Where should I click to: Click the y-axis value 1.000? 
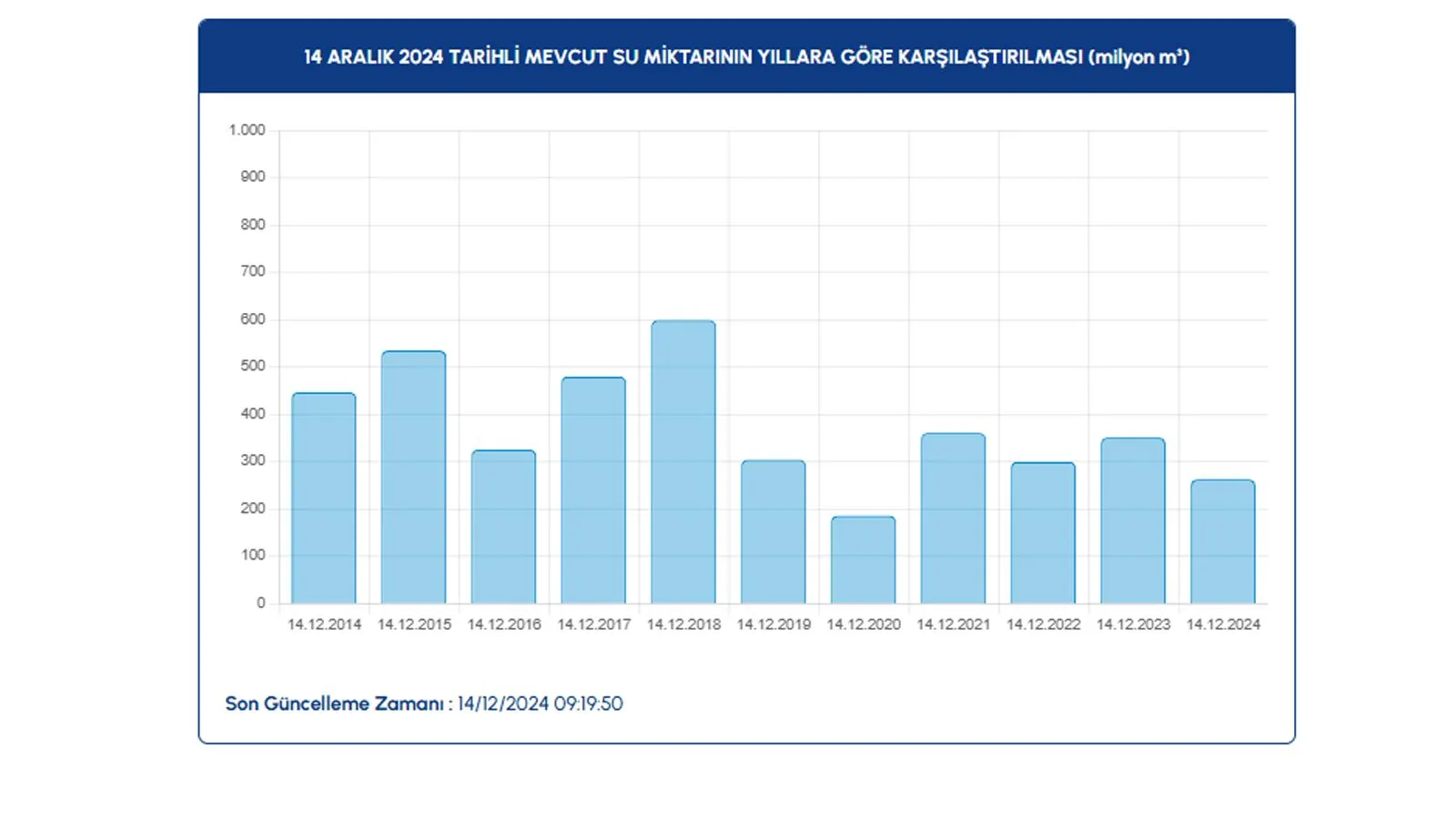(247, 130)
